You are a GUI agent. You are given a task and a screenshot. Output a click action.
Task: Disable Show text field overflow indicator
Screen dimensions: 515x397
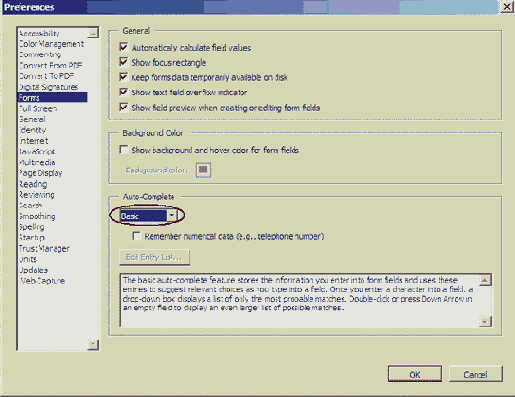click(124, 92)
